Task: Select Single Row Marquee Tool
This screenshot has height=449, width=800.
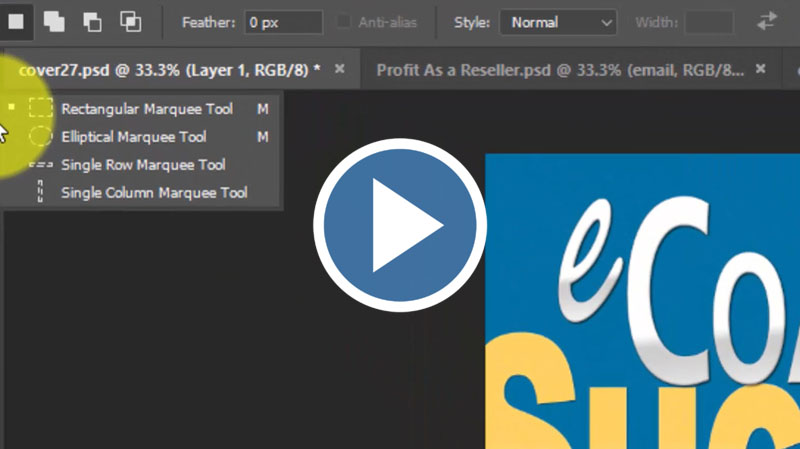Action: point(143,165)
